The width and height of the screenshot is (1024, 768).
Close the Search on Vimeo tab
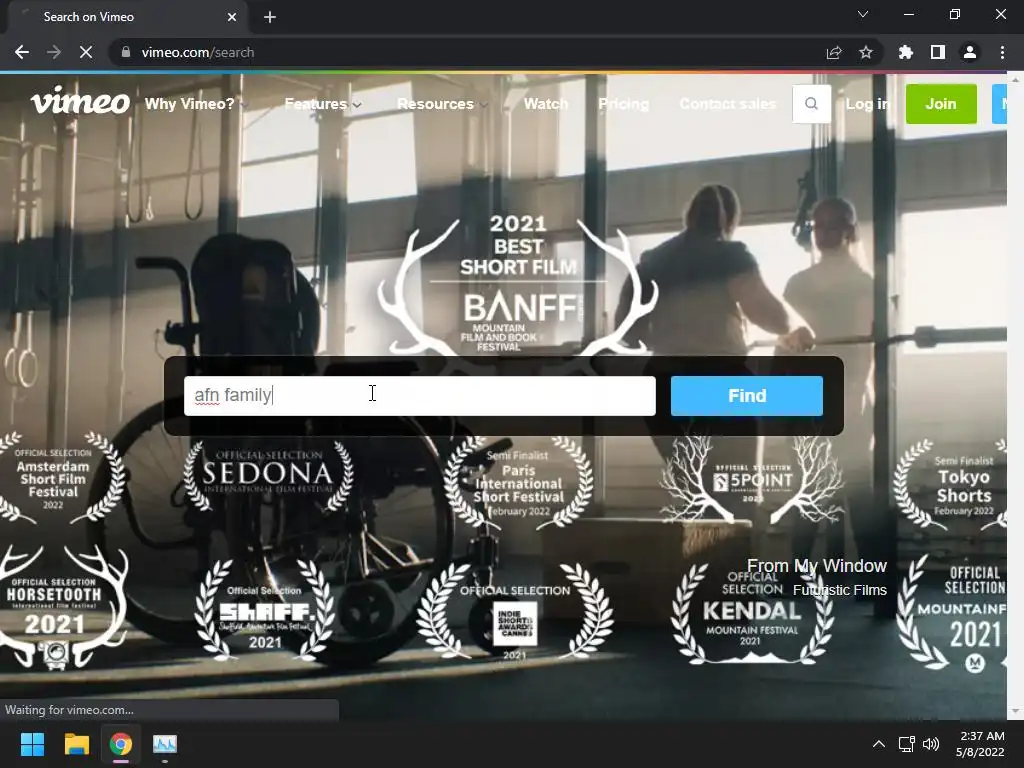pos(231,17)
